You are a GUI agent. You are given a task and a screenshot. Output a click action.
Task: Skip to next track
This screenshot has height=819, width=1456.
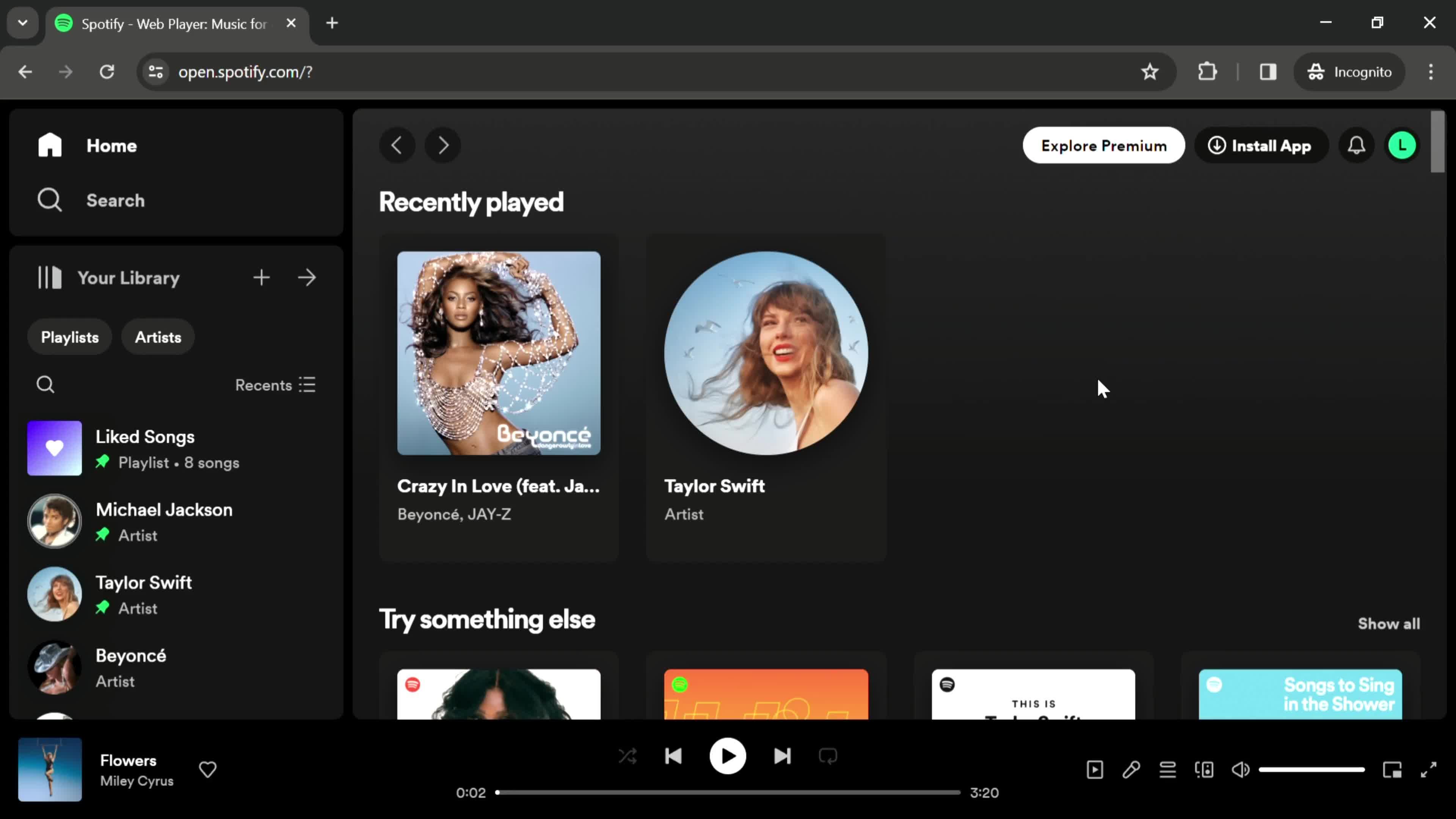(782, 756)
